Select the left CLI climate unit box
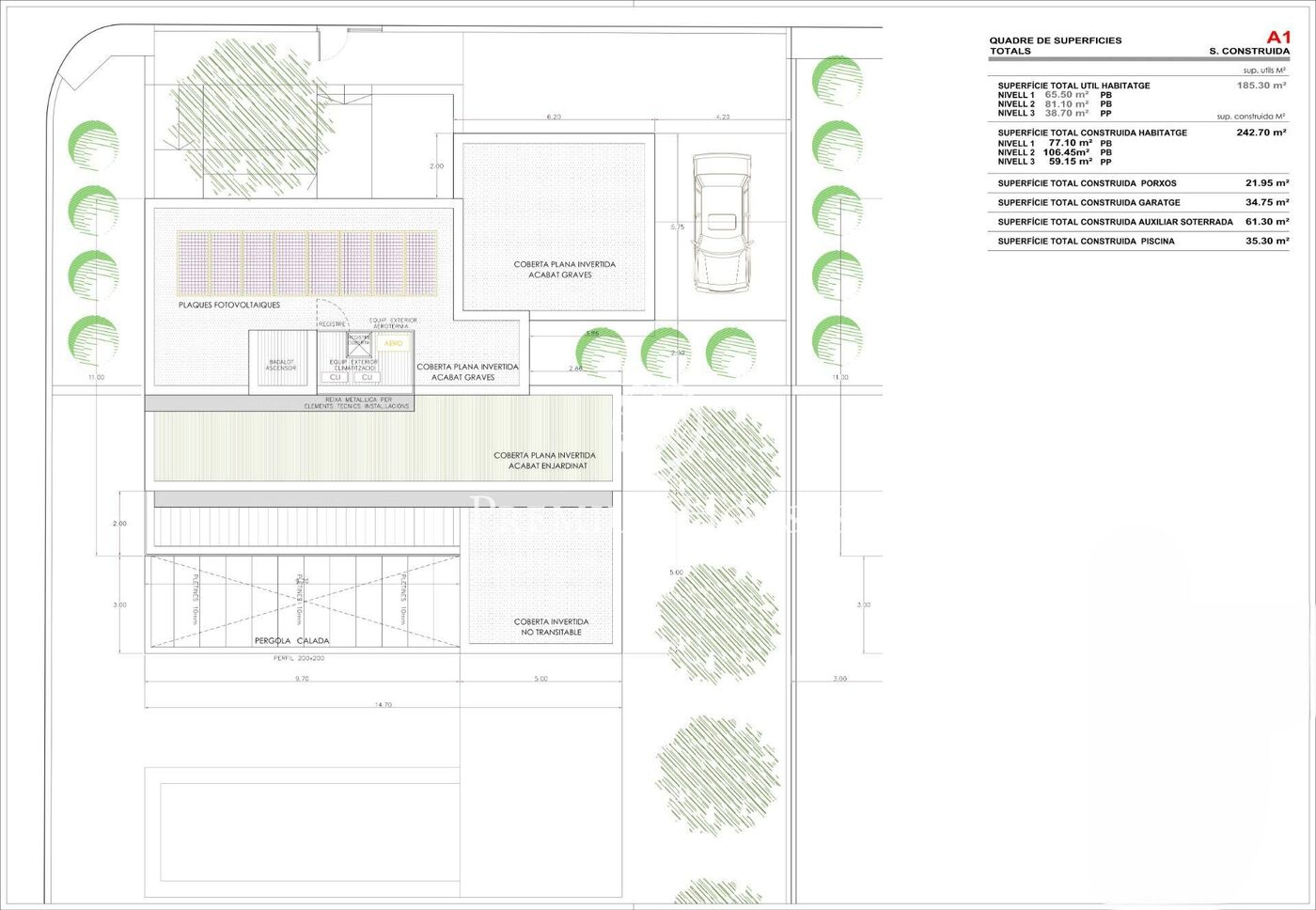Viewport: 1316px width, 910px height. (335, 377)
